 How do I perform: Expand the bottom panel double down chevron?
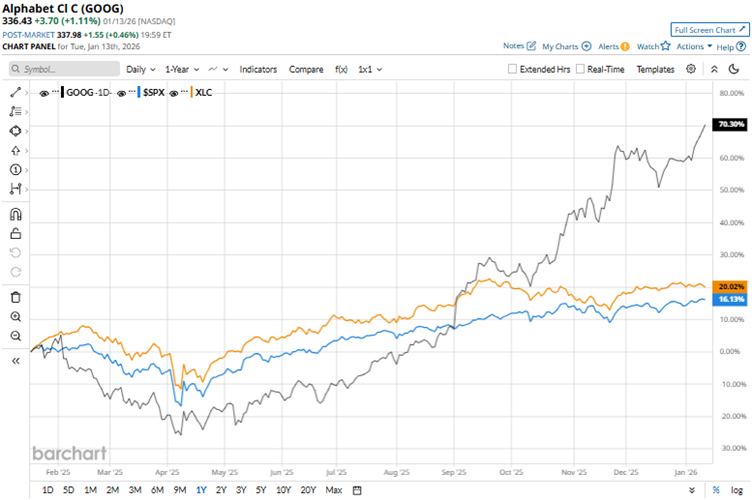click(692, 490)
